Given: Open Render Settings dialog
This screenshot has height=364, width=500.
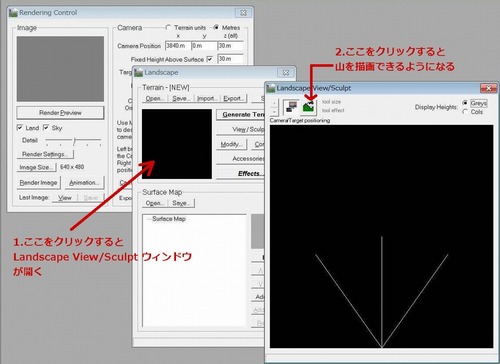Looking at the screenshot, I should (x=45, y=154).
